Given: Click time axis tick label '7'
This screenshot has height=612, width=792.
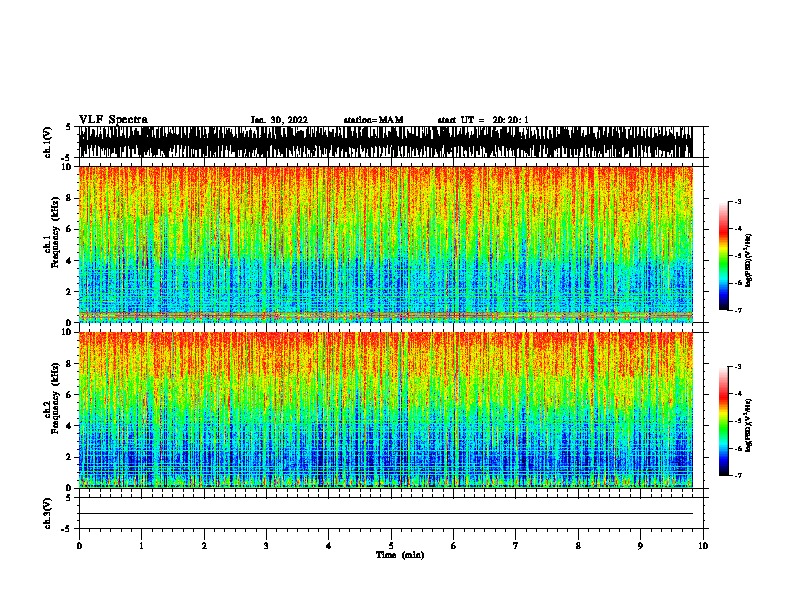Looking at the screenshot, I should click(x=516, y=546).
